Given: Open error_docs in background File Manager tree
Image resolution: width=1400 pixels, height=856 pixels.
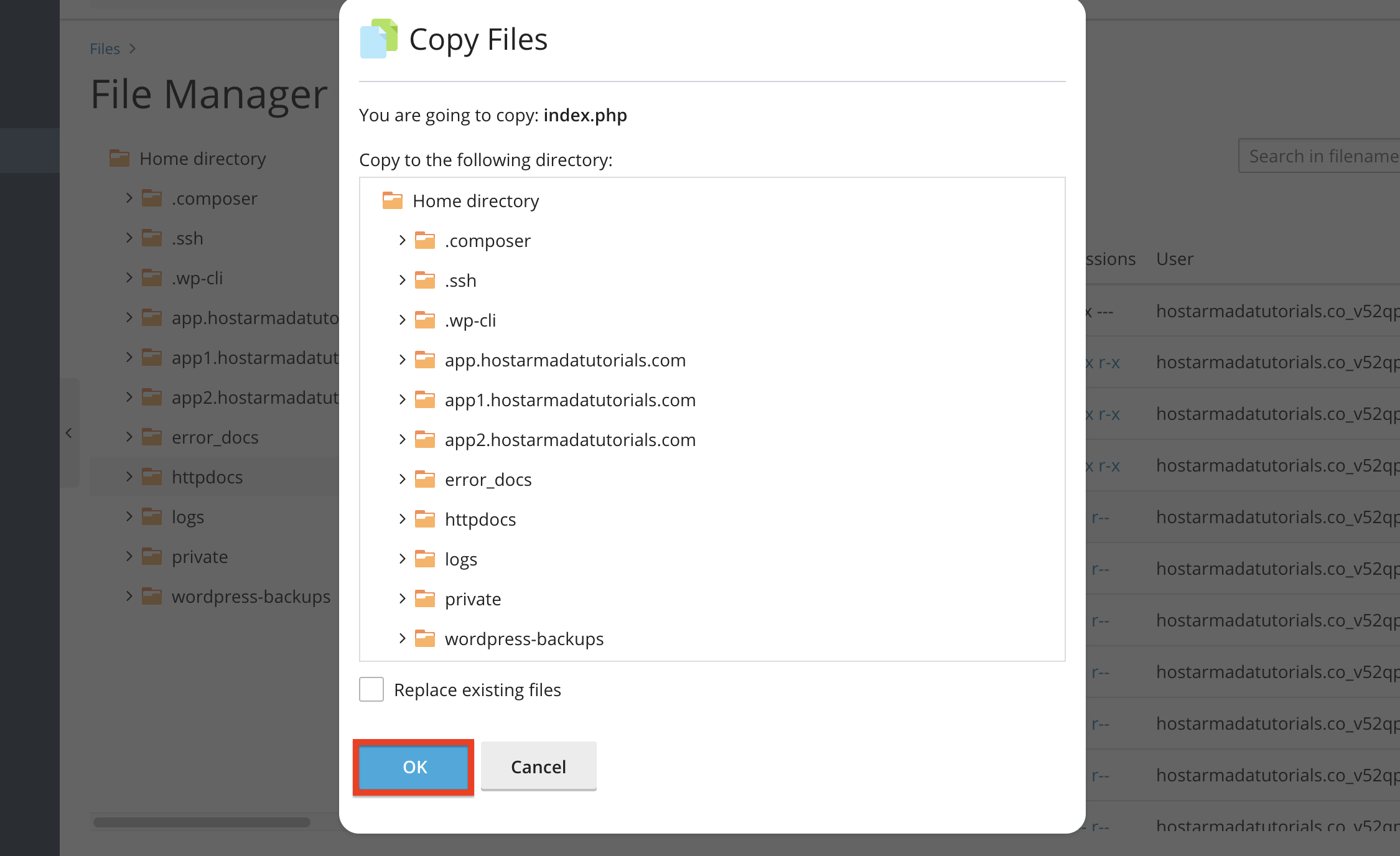Looking at the screenshot, I should point(215,437).
